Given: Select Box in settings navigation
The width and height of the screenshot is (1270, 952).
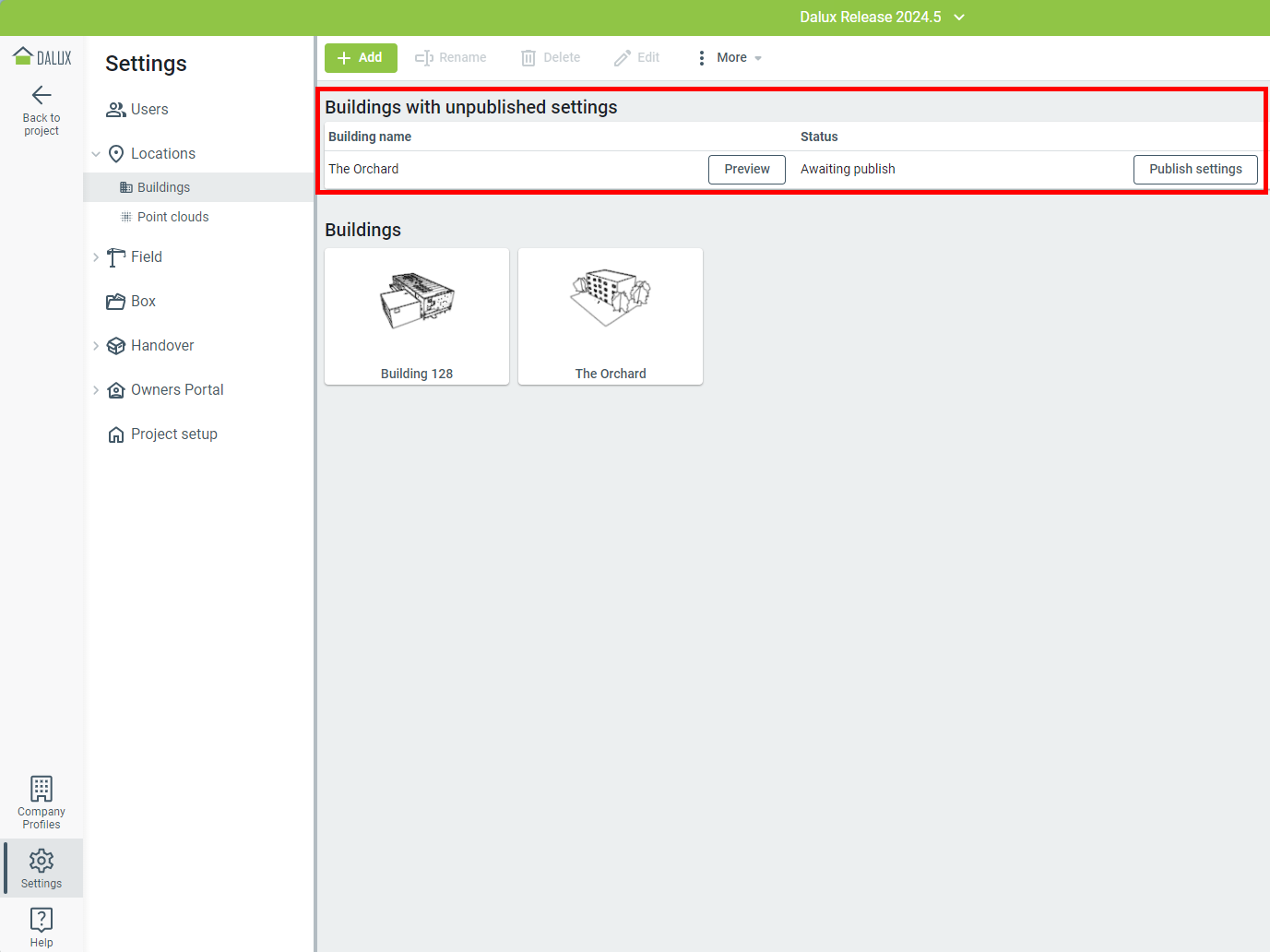Looking at the screenshot, I should (x=143, y=302).
